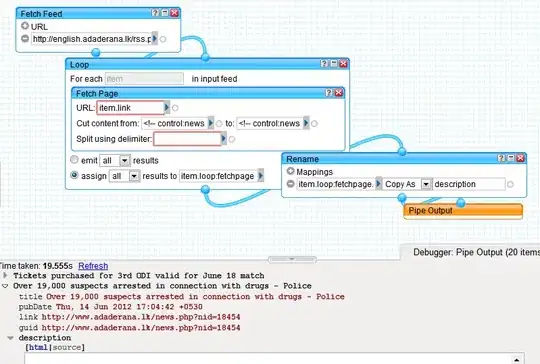The image size is (540, 364).
Task: Click the 'to:' control:news input field
Action: click(x=270, y=123)
